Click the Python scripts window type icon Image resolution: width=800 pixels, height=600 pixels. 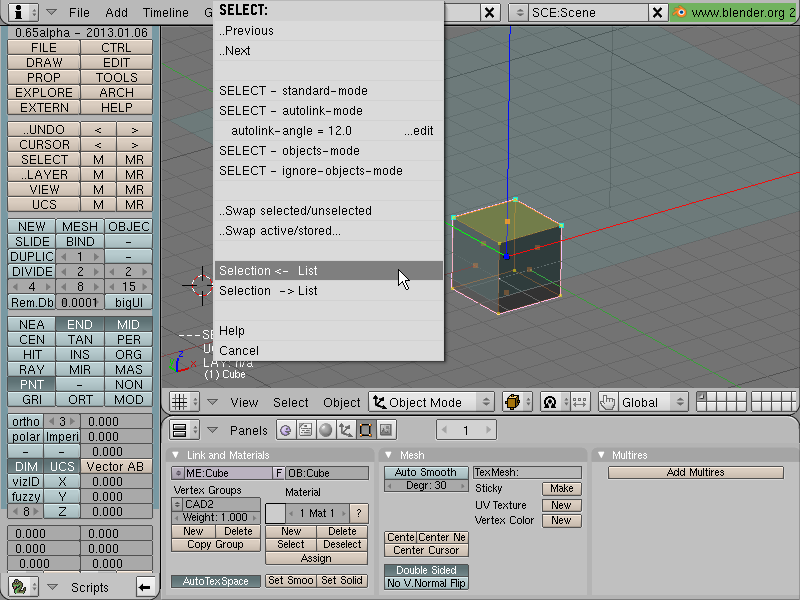pos(19,587)
